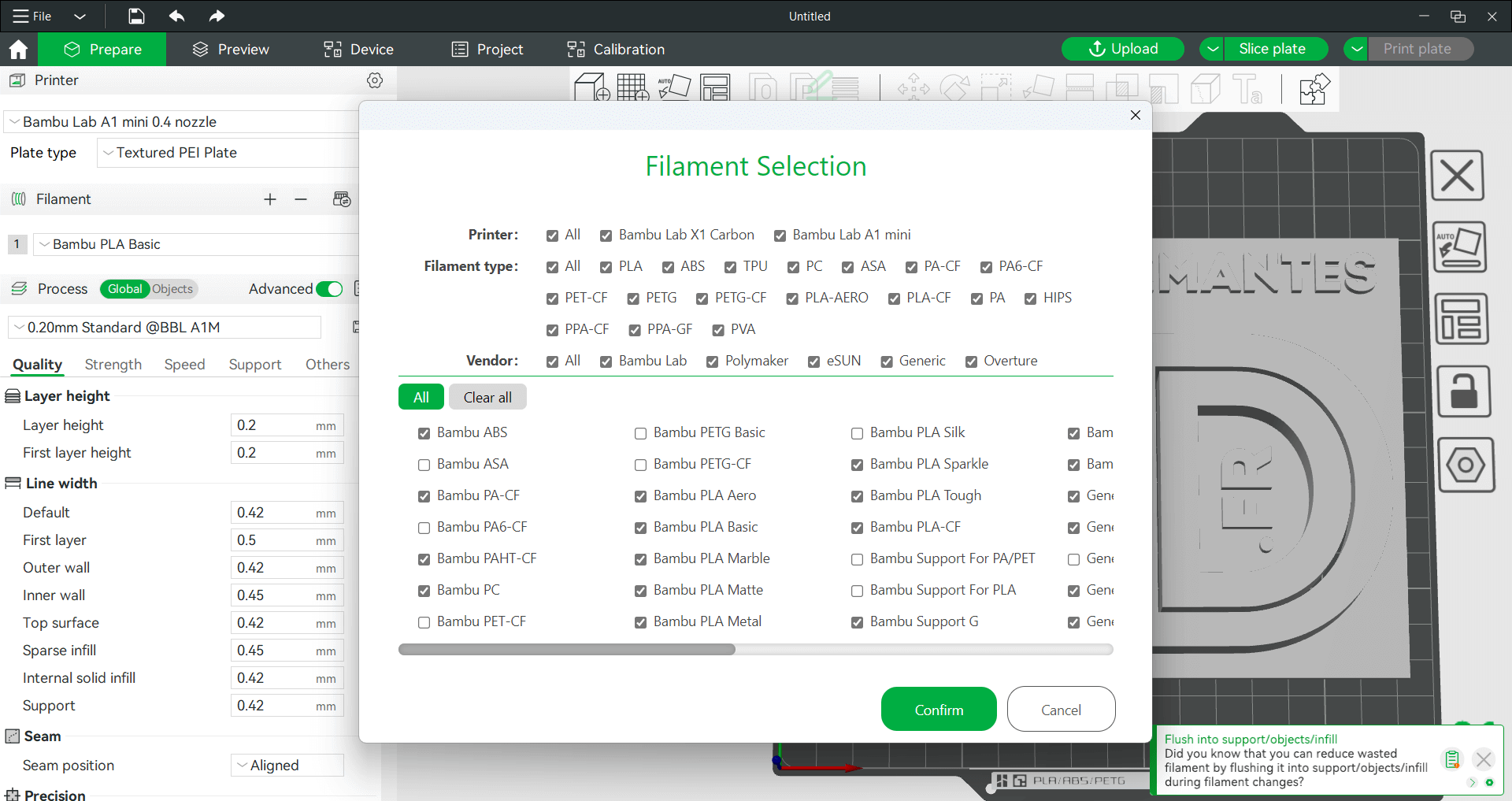The height and width of the screenshot is (801, 1512).
Task: Uncheck the Bambu Lab X1 Carbon printer checkbox
Action: (606, 235)
